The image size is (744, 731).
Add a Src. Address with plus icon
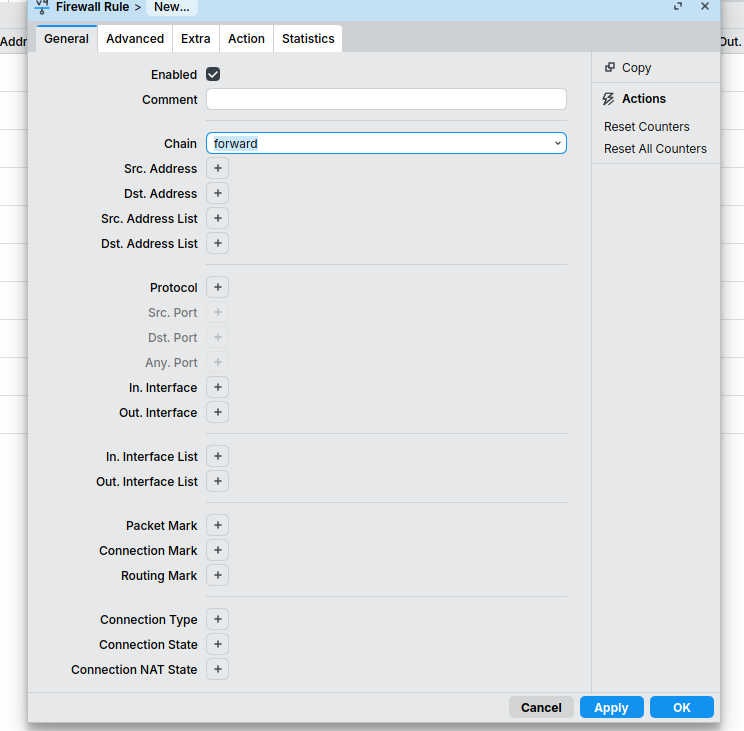coord(218,168)
